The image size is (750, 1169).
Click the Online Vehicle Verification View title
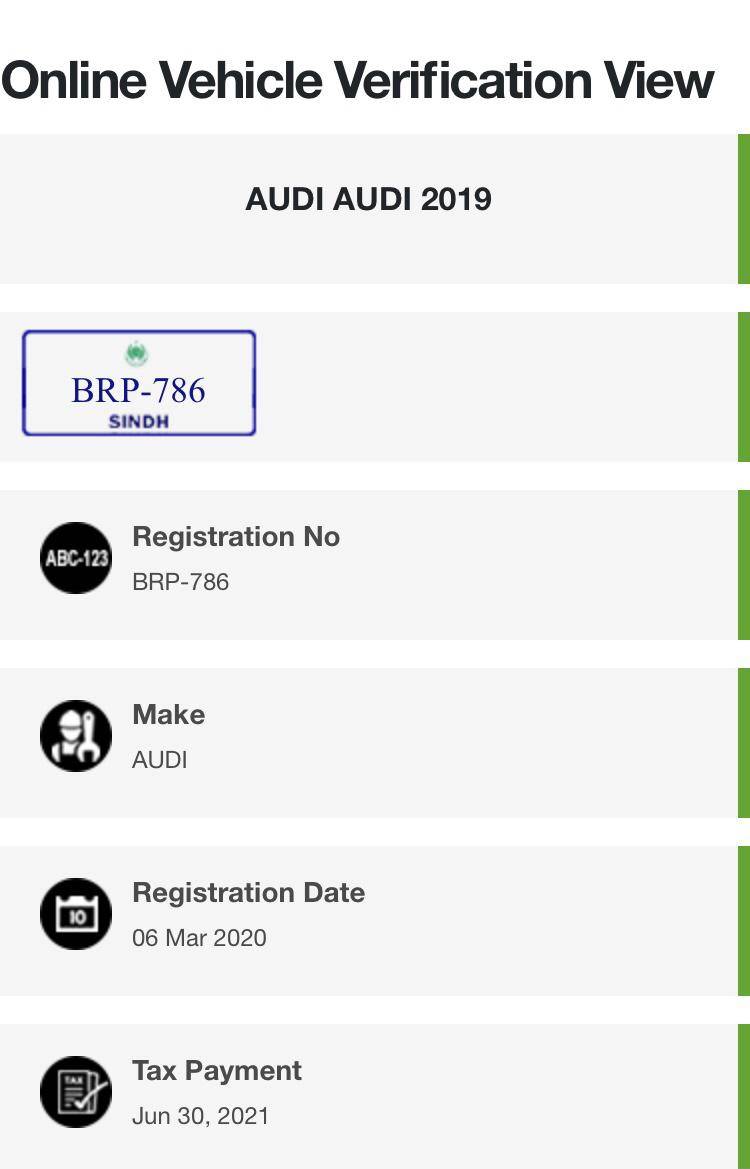358,80
